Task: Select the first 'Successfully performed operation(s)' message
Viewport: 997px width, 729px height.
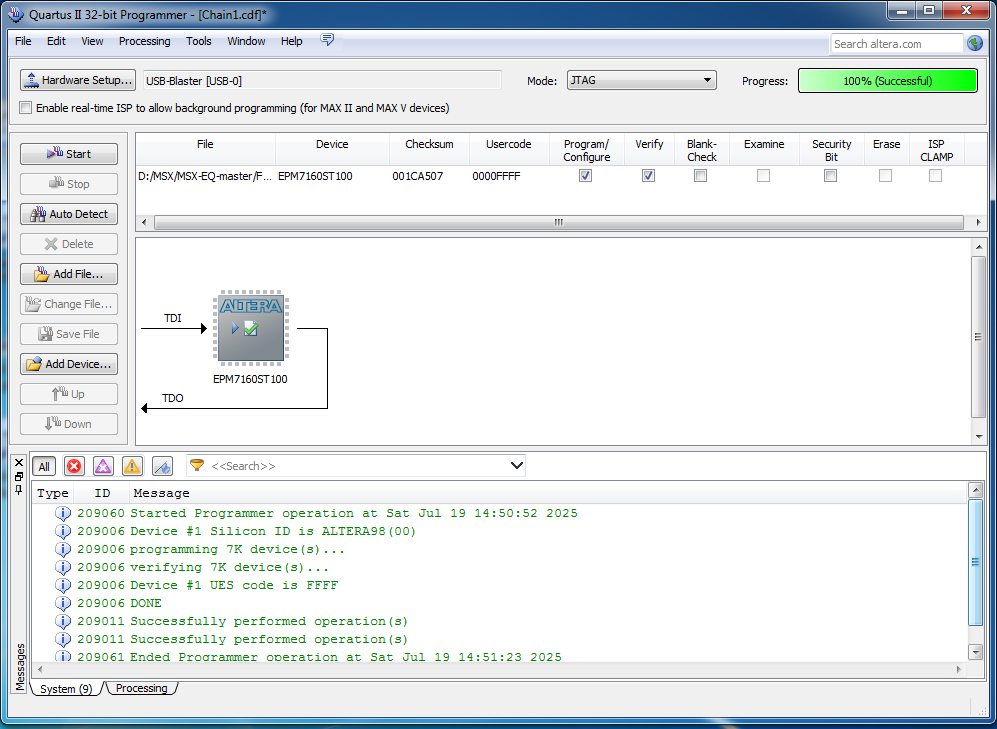Action: [x=269, y=621]
